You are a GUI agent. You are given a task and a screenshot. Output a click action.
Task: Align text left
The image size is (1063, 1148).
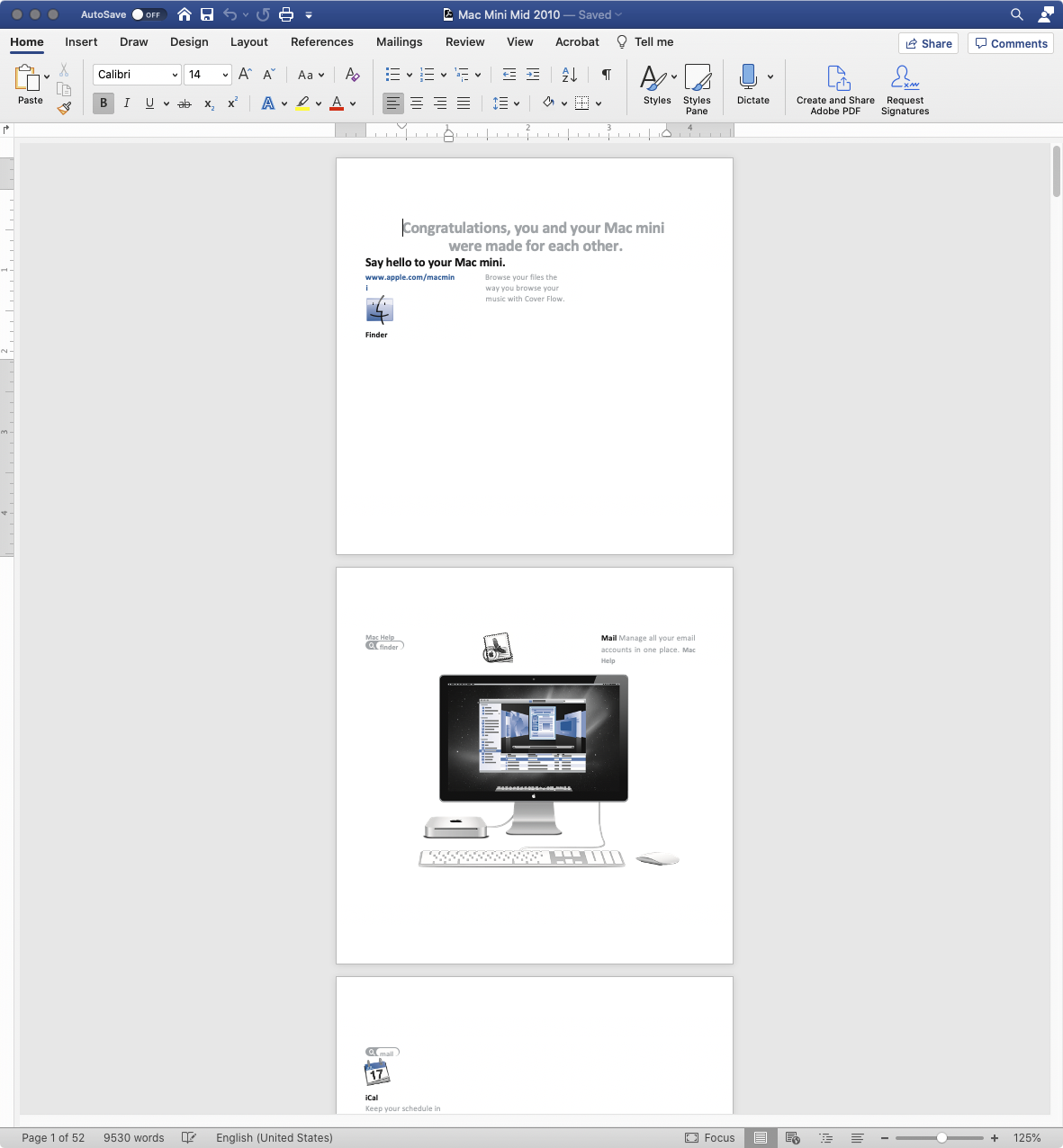point(393,103)
